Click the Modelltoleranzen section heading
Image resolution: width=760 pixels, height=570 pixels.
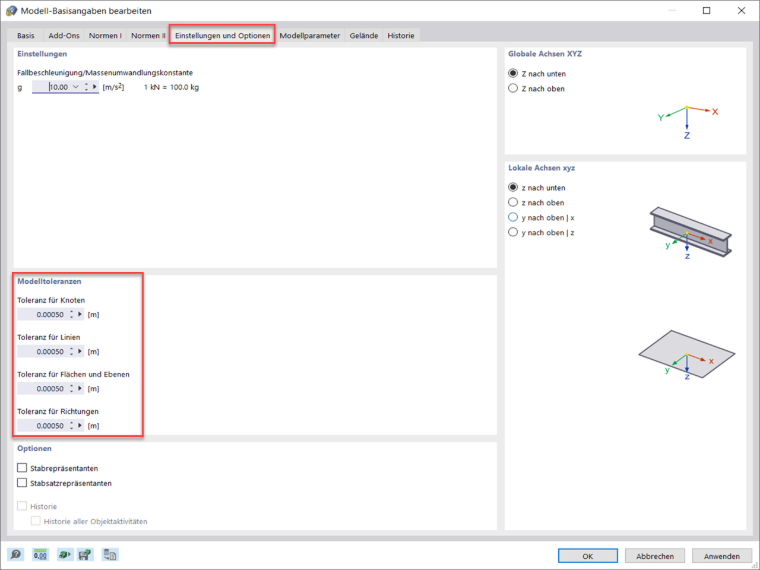tap(49, 281)
